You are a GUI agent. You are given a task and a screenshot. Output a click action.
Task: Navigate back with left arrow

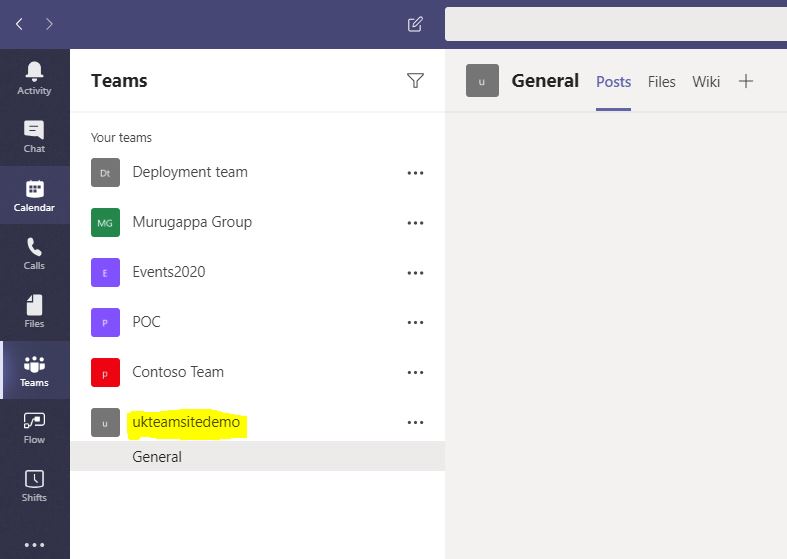[19, 24]
